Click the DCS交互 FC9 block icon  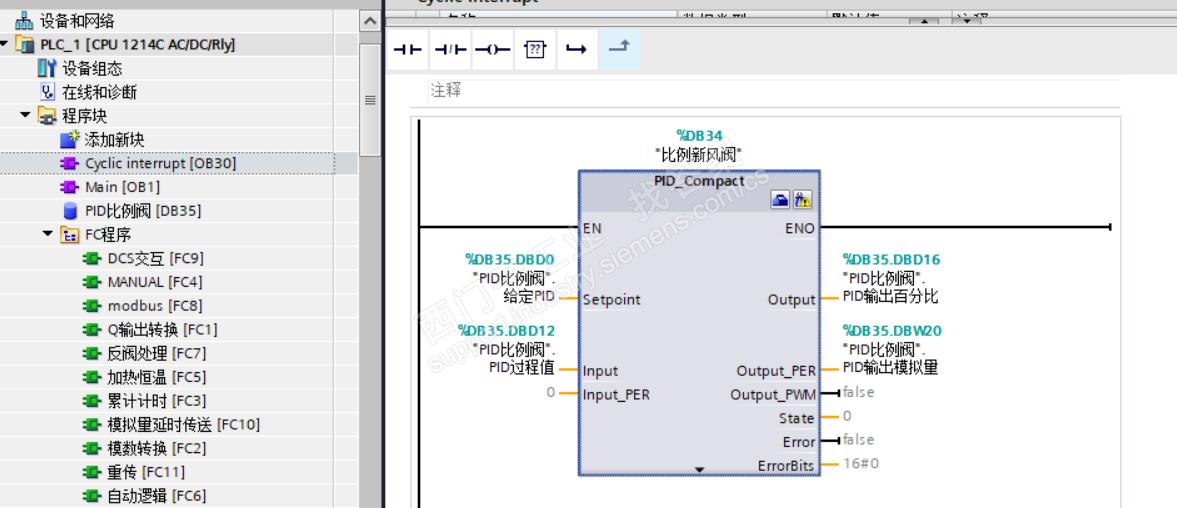(92, 259)
